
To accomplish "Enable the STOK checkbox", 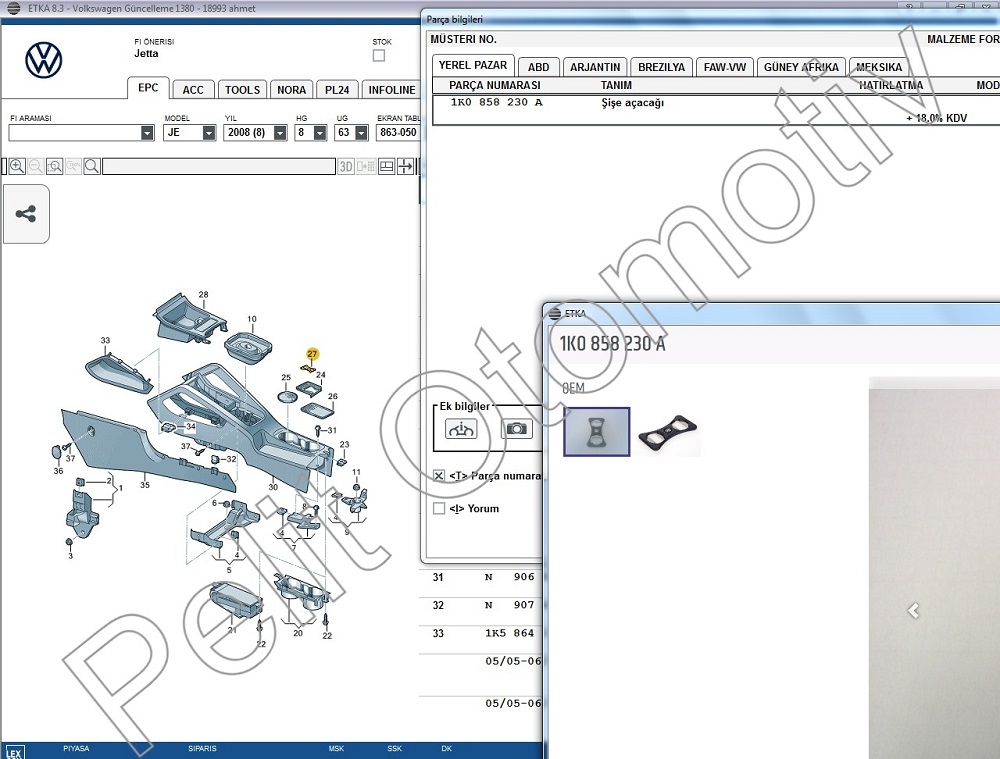I will (378, 56).
